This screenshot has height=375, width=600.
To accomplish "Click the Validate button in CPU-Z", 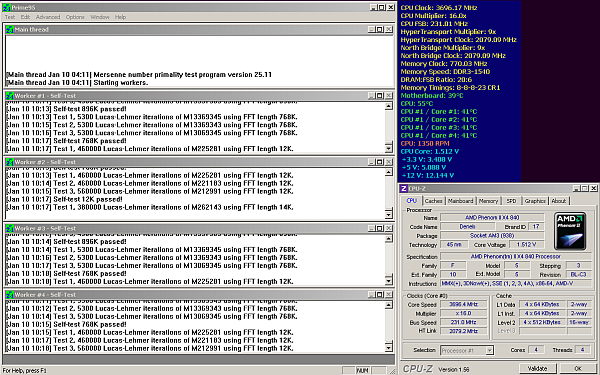I will tap(537, 368).
